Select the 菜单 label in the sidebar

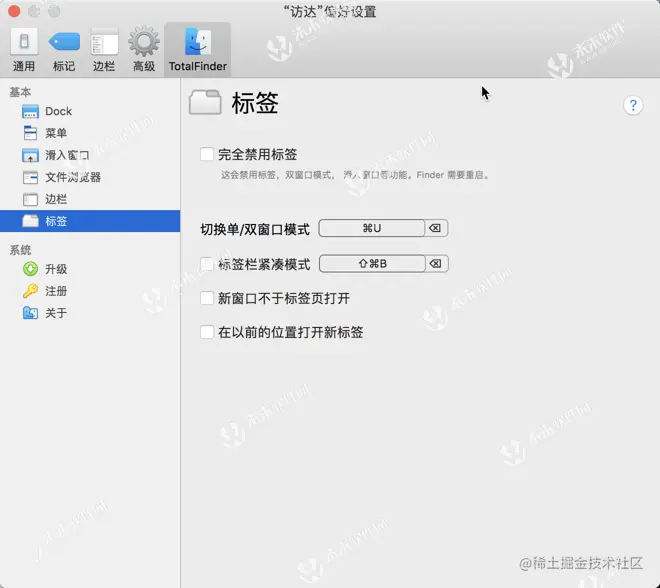[56, 133]
